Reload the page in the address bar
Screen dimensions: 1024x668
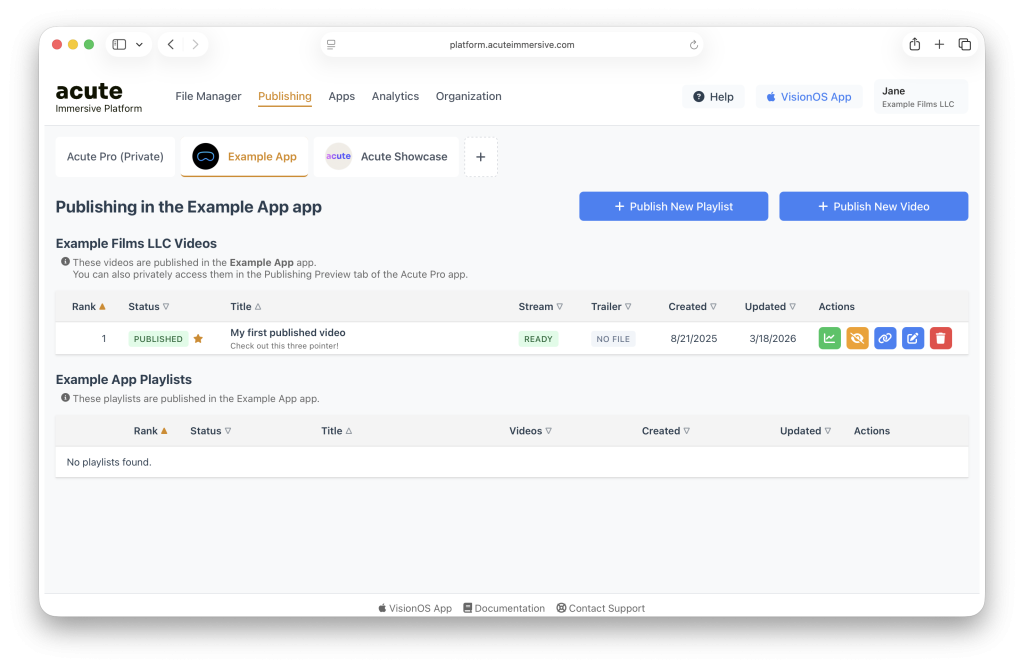[694, 45]
